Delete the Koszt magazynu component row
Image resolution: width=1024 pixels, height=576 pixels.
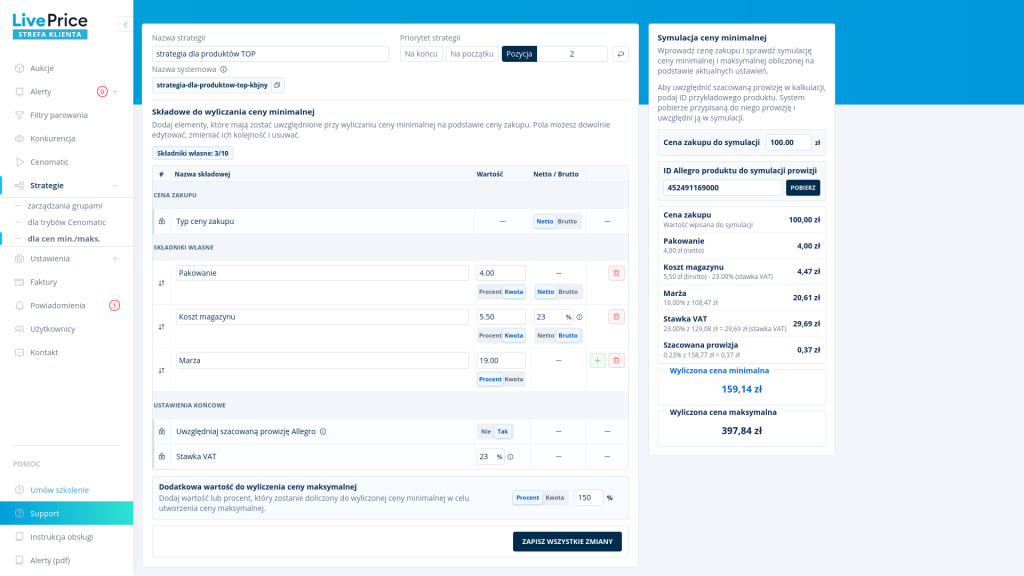click(x=616, y=317)
